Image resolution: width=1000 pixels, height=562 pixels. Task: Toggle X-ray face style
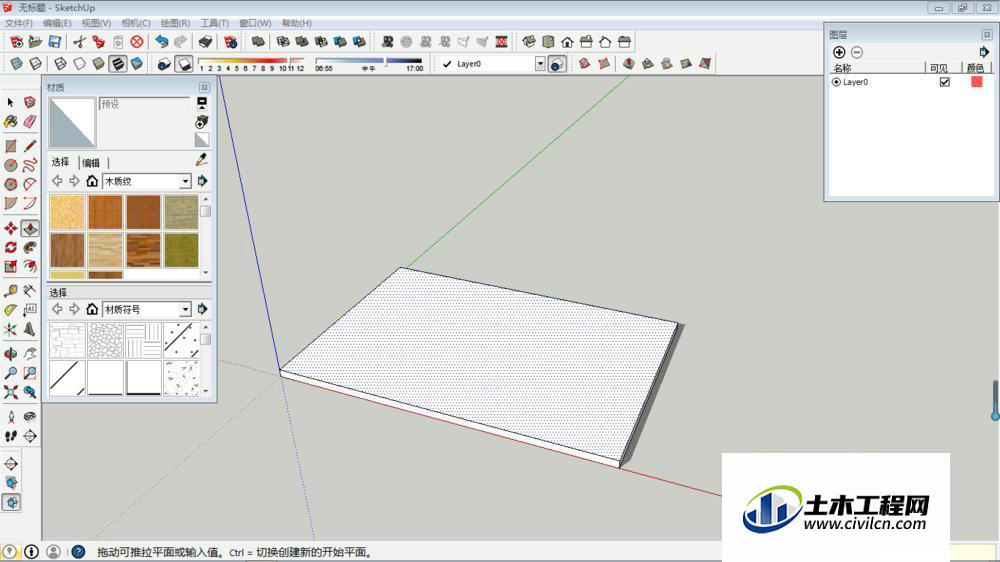click(x=17, y=64)
